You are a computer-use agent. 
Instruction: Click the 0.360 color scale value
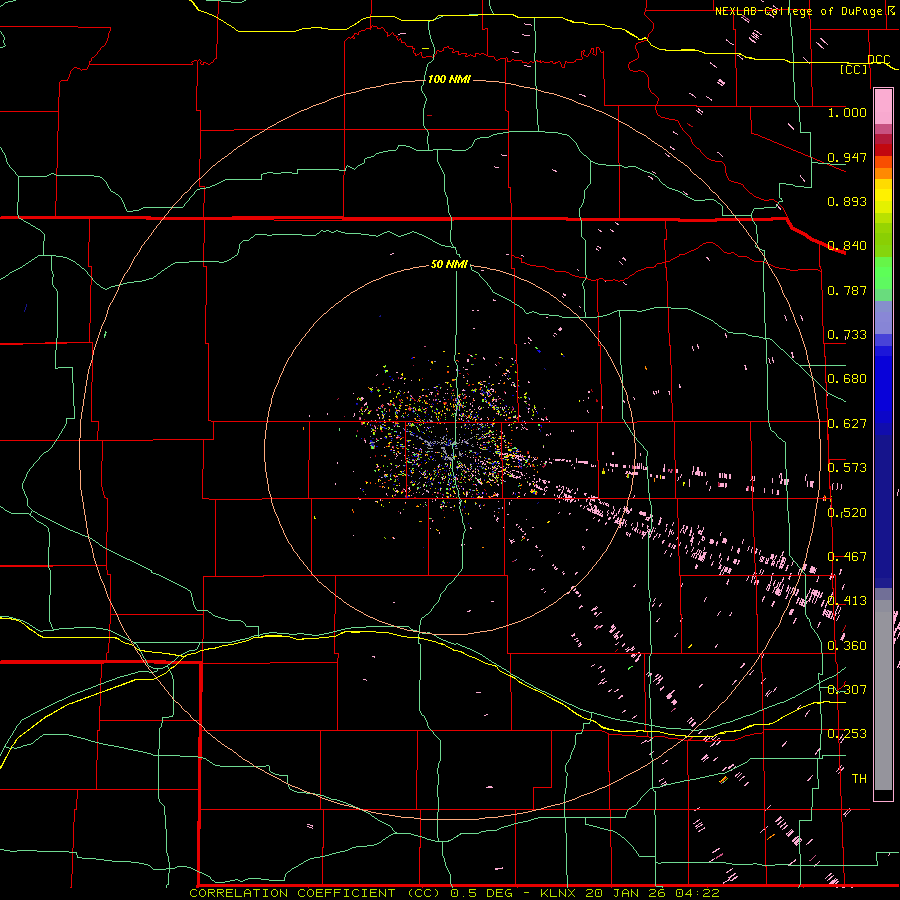coord(847,645)
